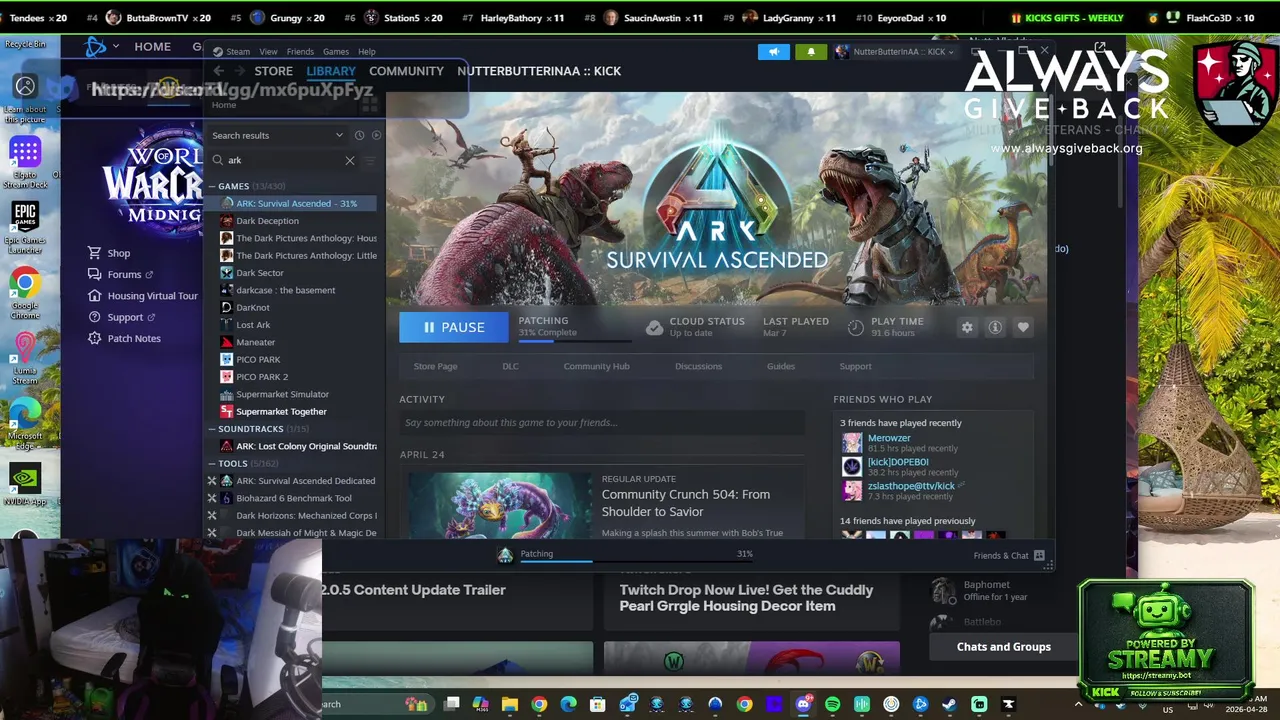Switch to the COMMUNITY tab
Image resolution: width=1280 pixels, height=720 pixels.
[x=406, y=71]
